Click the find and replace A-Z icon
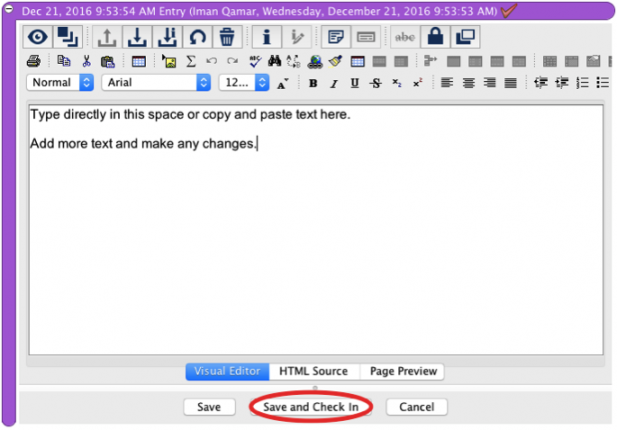Screen dimensions: 617x430 [294, 61]
